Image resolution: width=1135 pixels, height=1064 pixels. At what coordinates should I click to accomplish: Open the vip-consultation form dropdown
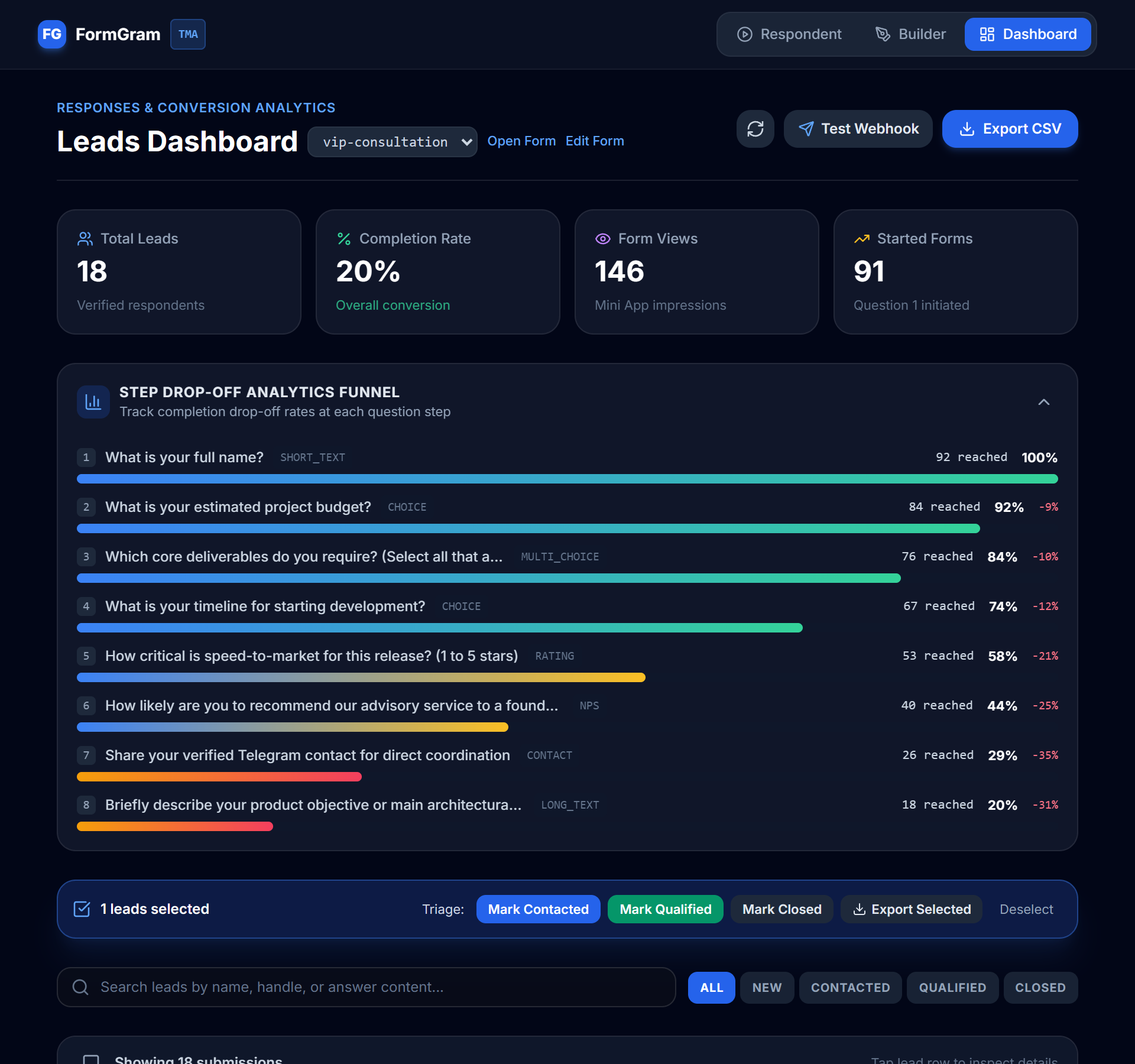tap(393, 142)
